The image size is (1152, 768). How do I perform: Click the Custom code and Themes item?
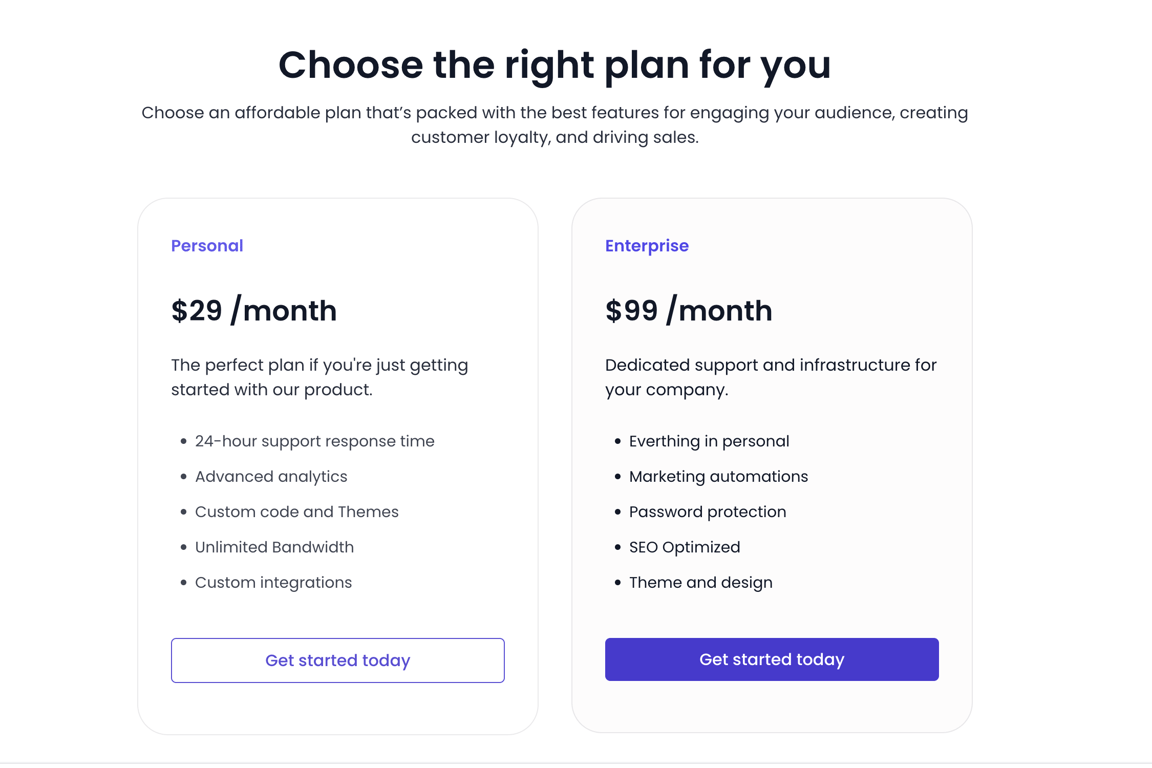click(x=297, y=512)
